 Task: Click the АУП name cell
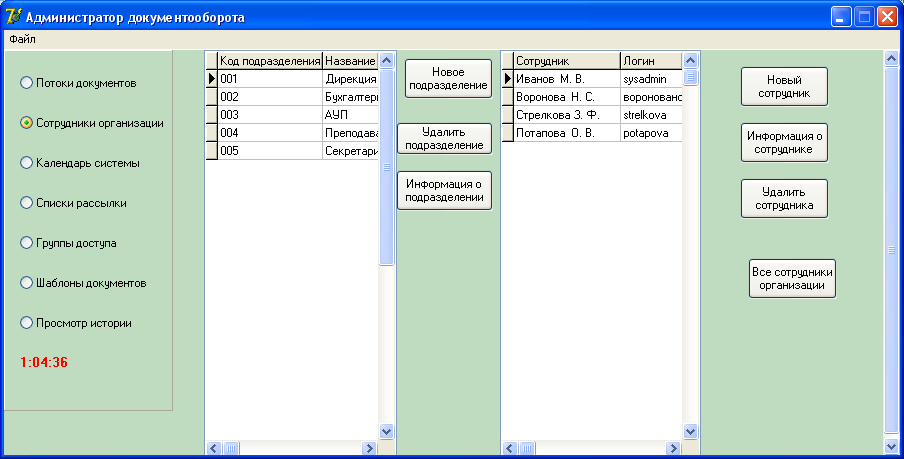[x=351, y=114]
